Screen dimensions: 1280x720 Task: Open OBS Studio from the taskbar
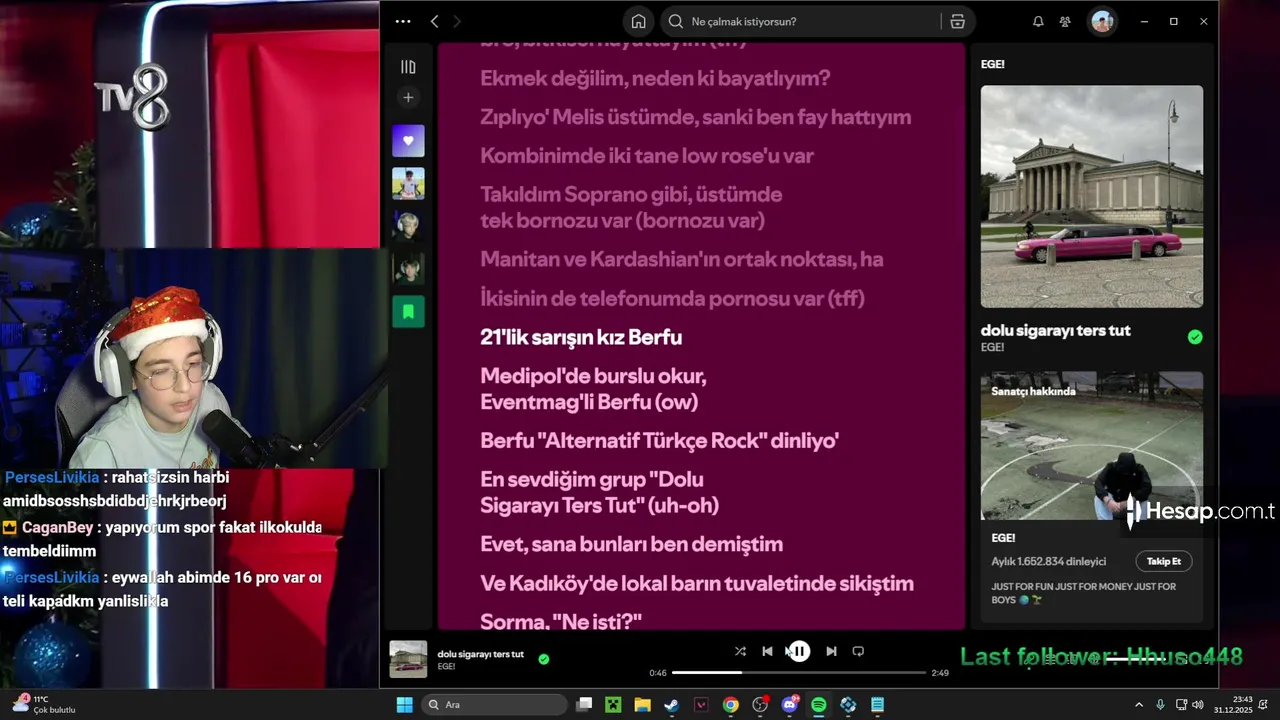pyautogui.click(x=760, y=705)
